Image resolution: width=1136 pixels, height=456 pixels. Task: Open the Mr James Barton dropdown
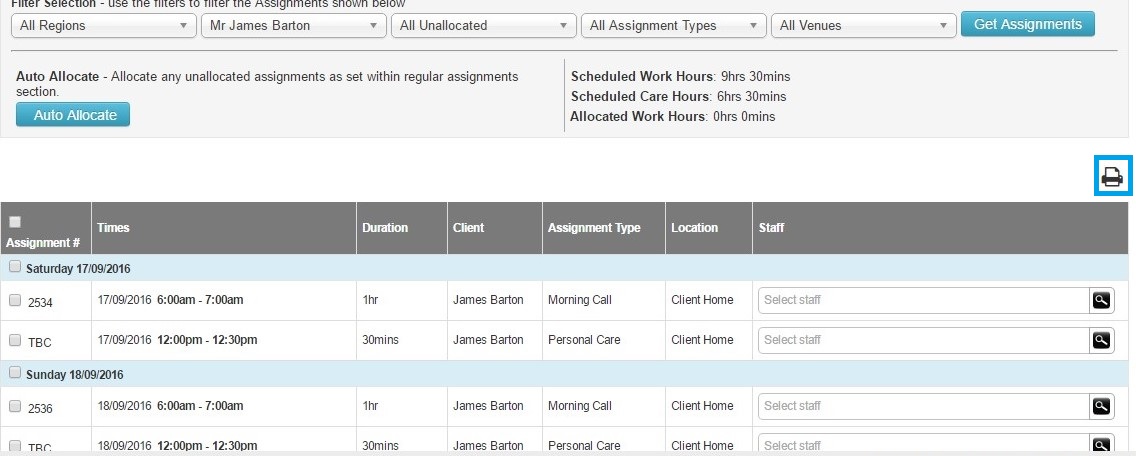293,25
